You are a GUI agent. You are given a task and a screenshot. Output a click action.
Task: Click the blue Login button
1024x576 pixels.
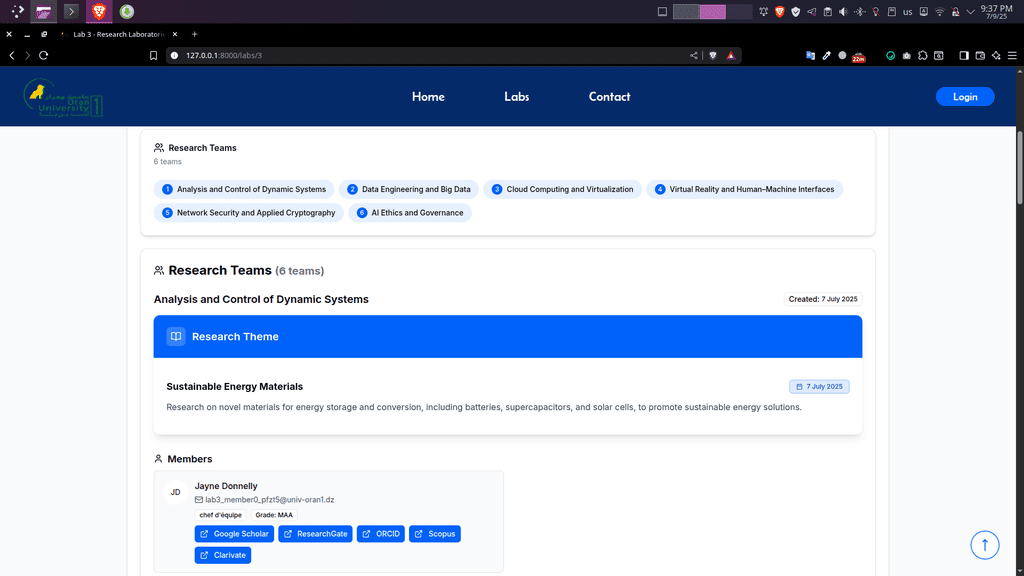tap(965, 97)
